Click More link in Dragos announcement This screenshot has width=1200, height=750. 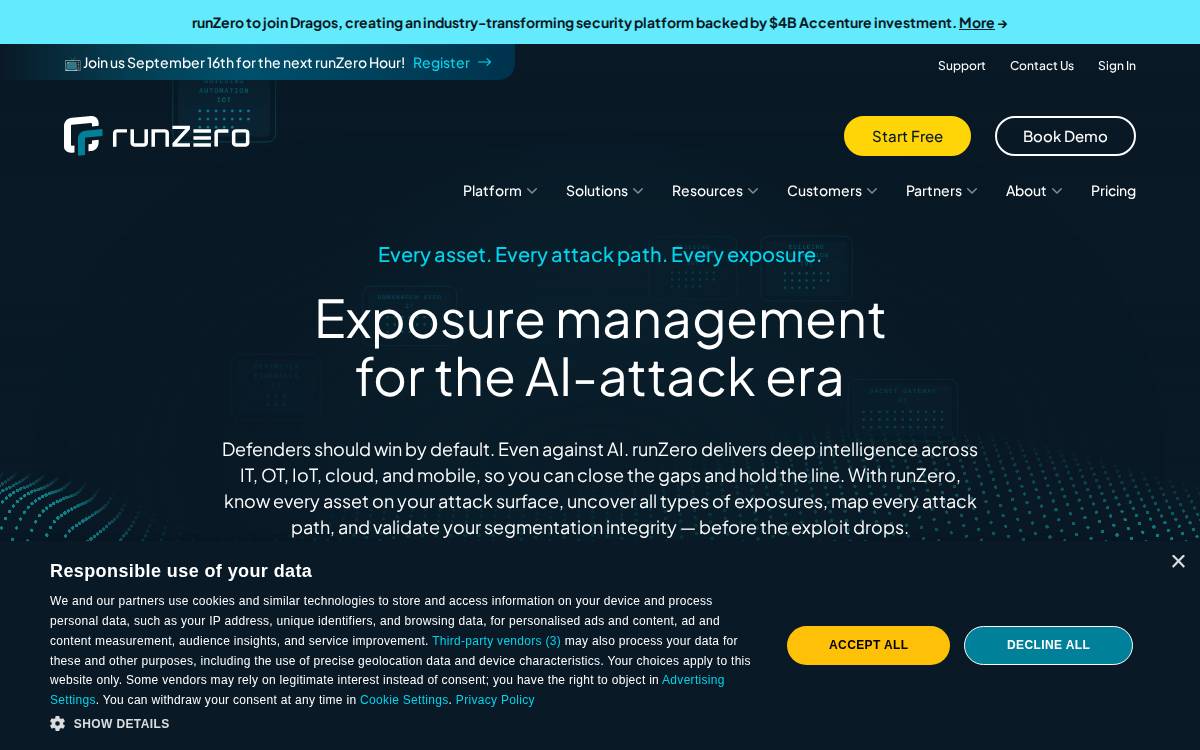(976, 23)
